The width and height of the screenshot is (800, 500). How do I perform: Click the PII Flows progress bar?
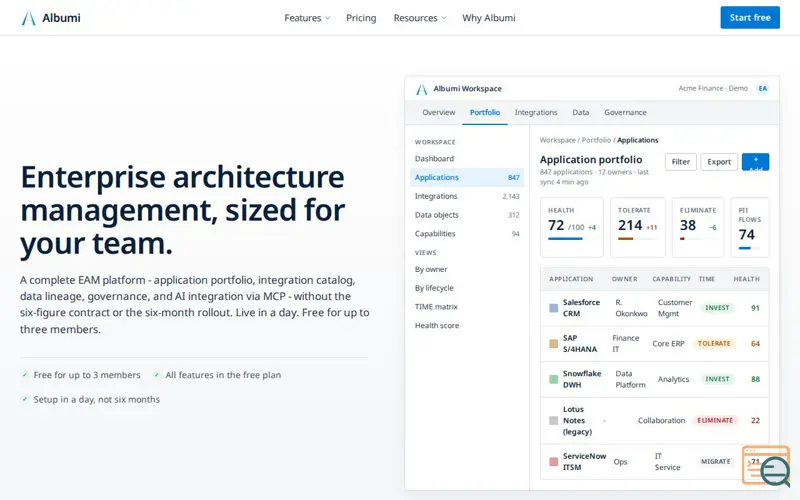(749, 248)
